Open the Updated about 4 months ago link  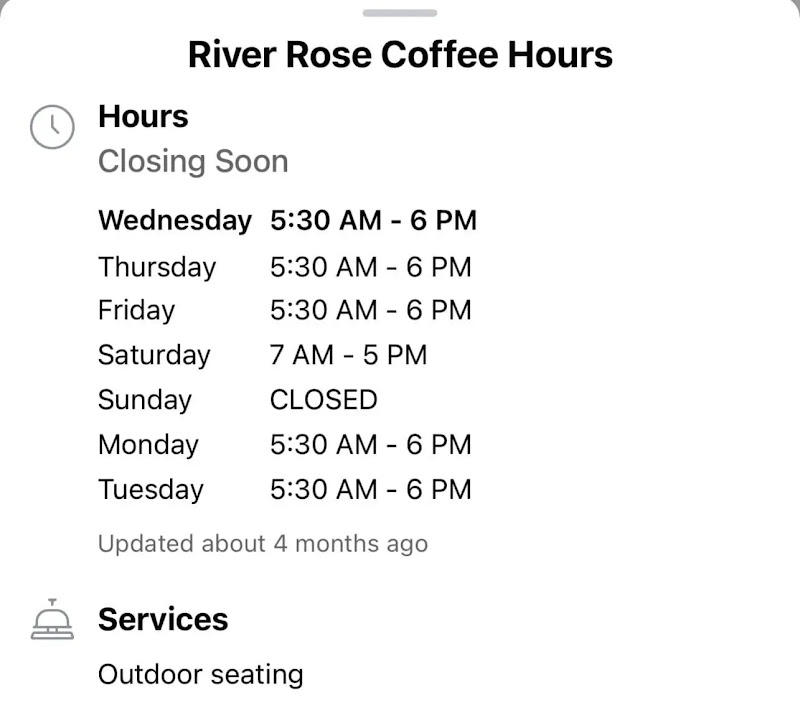tap(263, 544)
